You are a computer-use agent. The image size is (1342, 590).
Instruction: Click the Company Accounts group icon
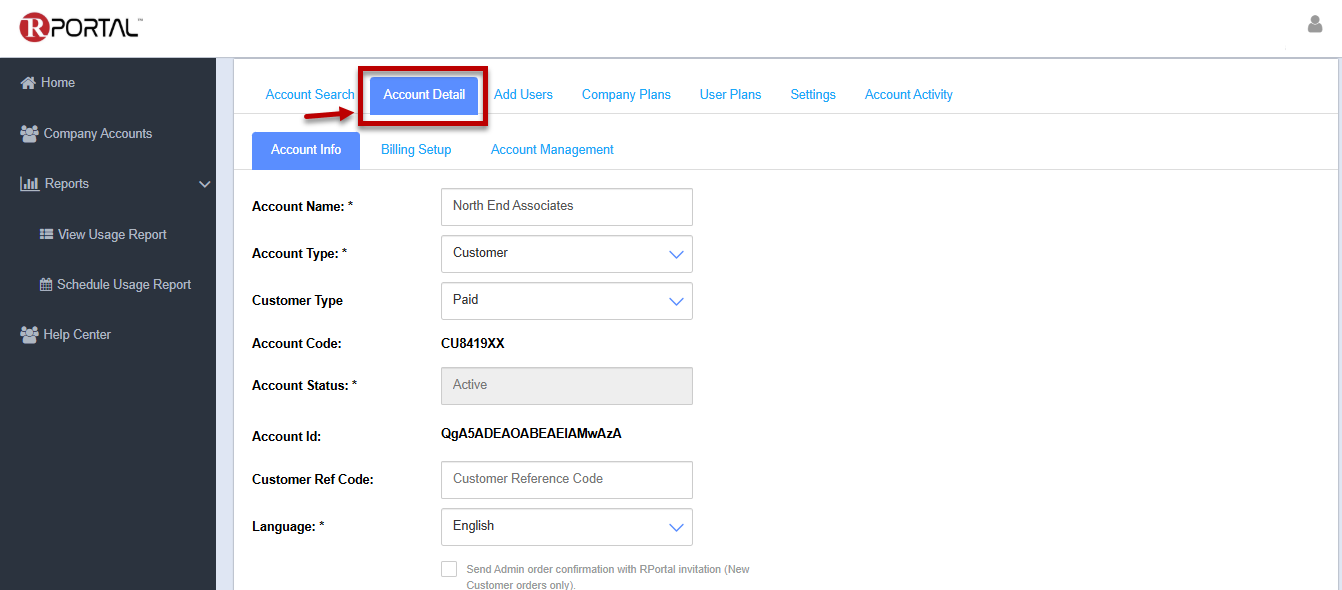pyautogui.click(x=29, y=133)
